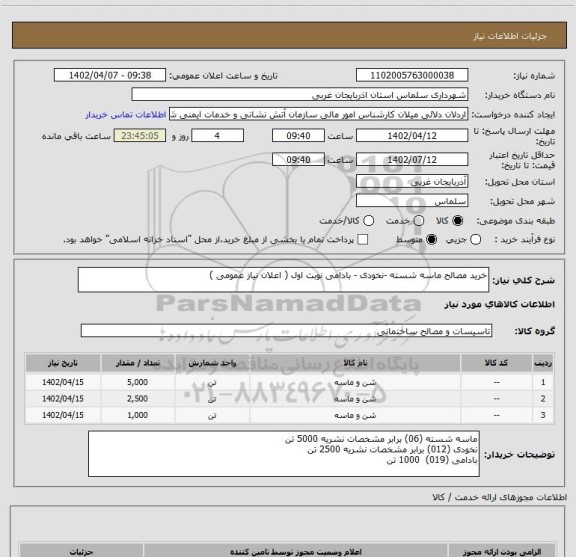Click the goods group field تاسیسات و مصالح ساختمانی
Image resolution: width=576 pixels, height=557 pixels.
click(x=286, y=331)
